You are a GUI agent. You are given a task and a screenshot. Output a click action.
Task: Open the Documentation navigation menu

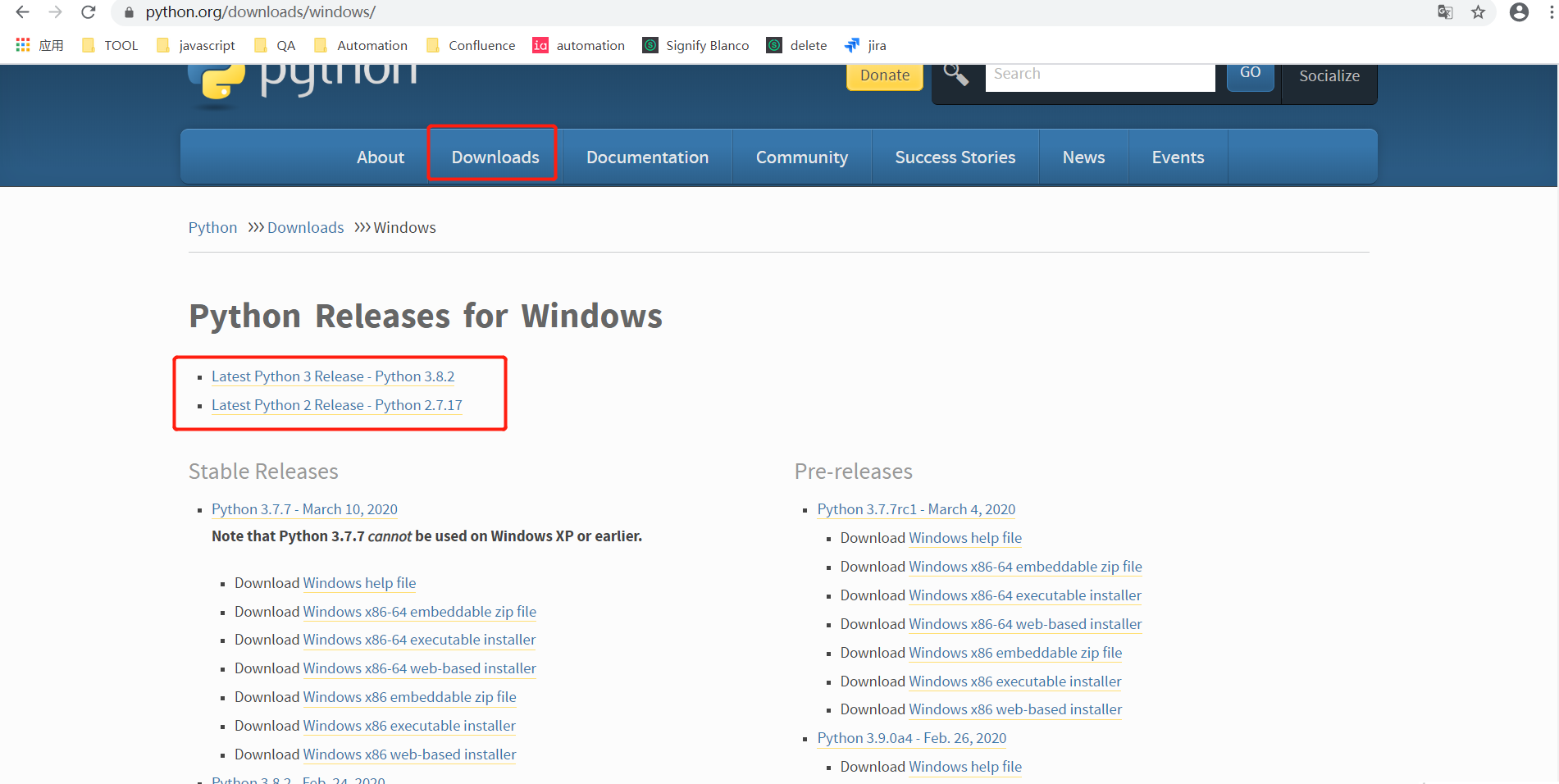[x=647, y=157]
